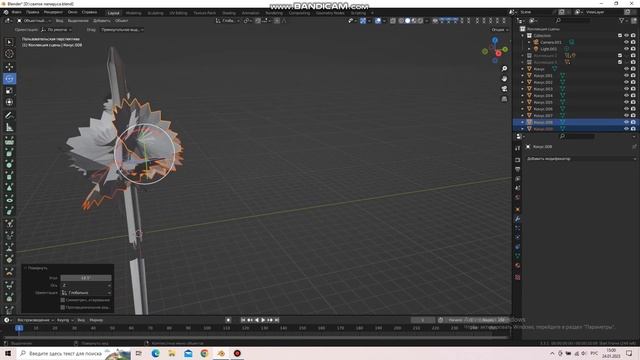Enable the first checkbox in Rotate operator panel
The height and width of the screenshot is (360, 640).
[62, 300]
